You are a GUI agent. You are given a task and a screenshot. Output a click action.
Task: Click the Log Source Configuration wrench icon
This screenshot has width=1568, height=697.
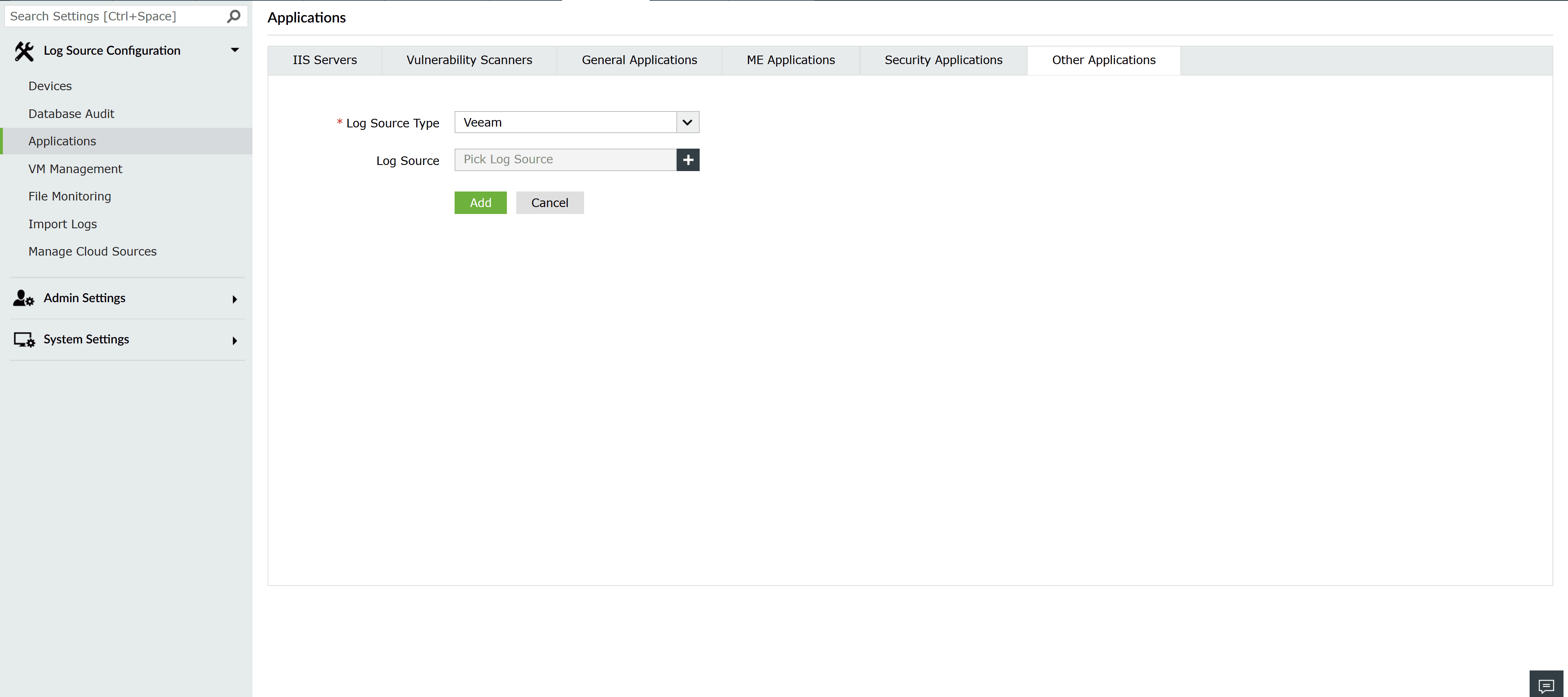click(24, 51)
